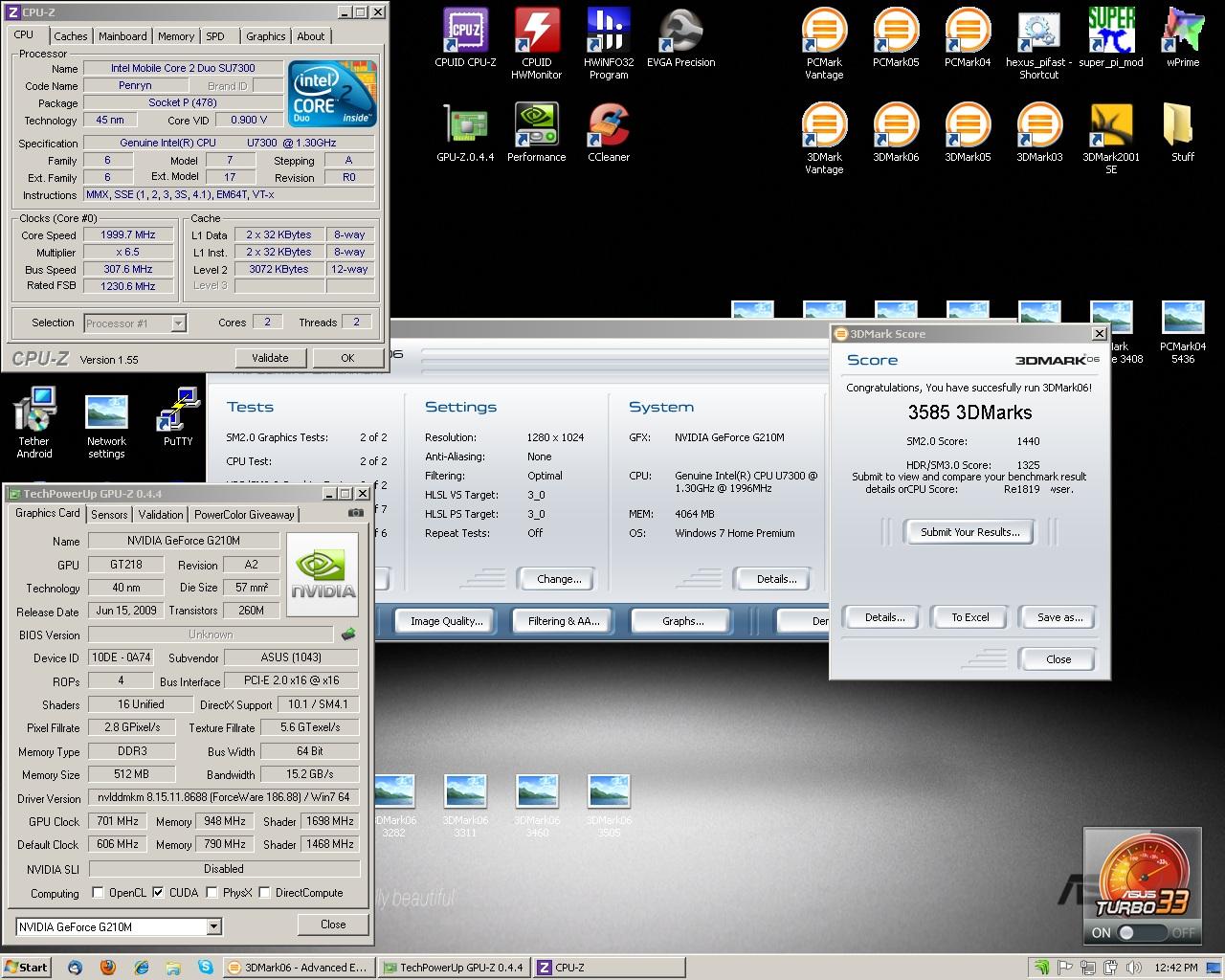Click BIOS save chip icon in GPU-Z

(348, 634)
